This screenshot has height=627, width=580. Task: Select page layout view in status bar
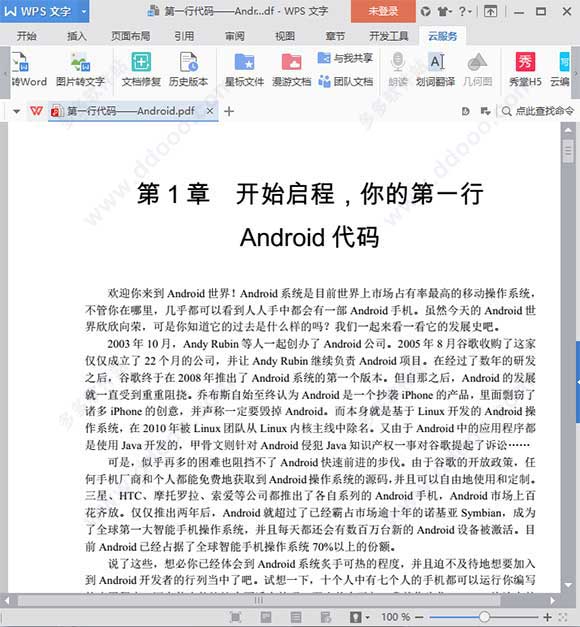[266, 617]
